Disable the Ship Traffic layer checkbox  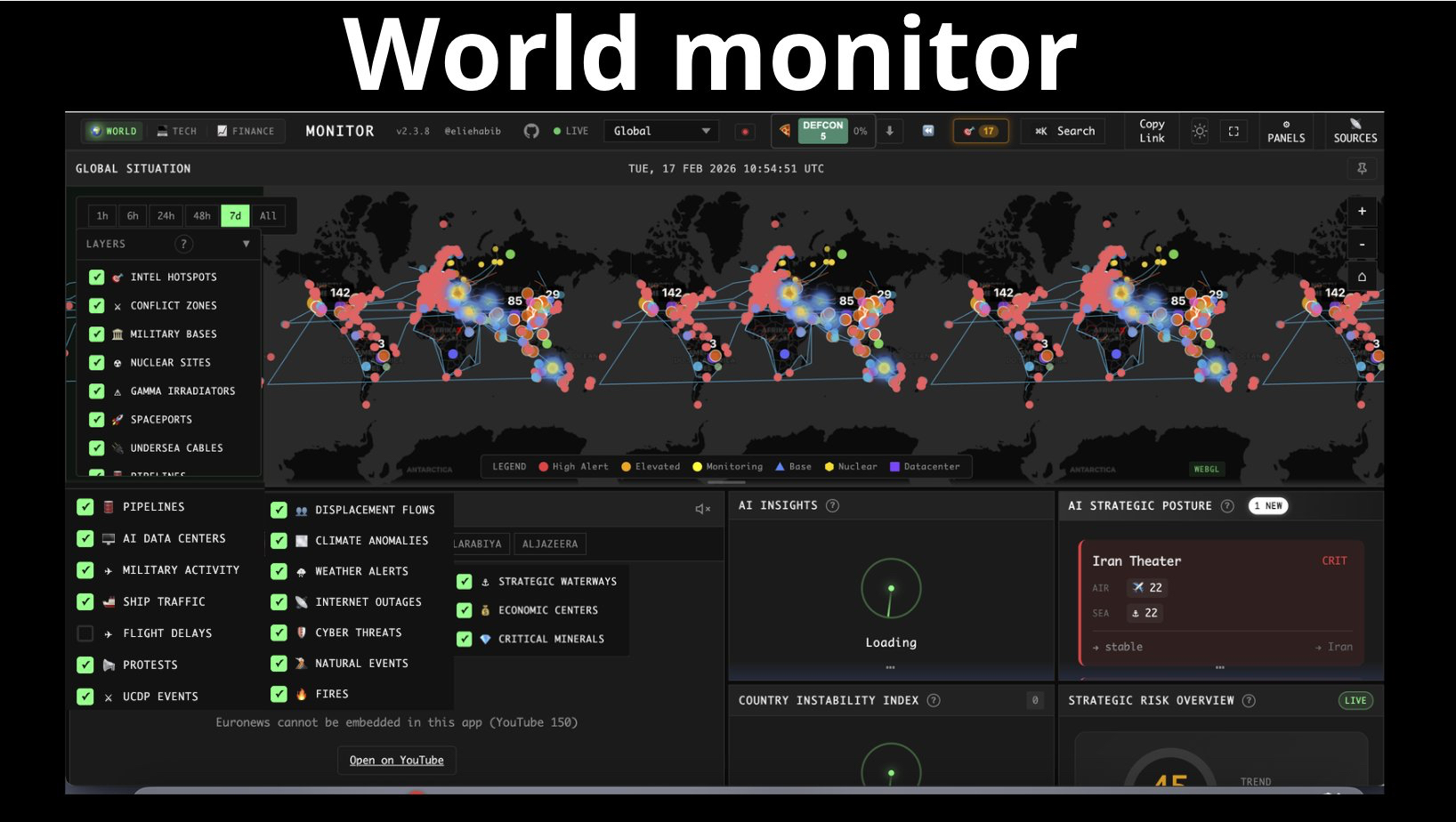coord(85,601)
